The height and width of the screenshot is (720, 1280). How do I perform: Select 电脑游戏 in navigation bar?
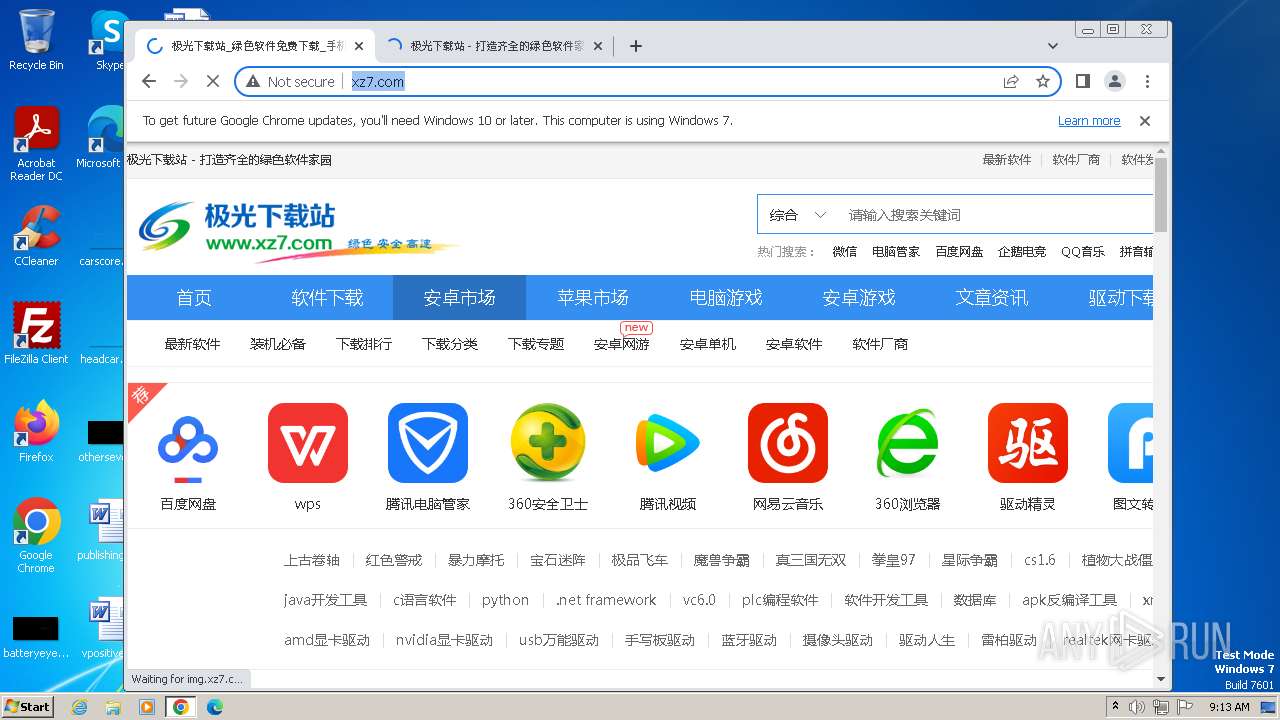[x=726, y=298]
